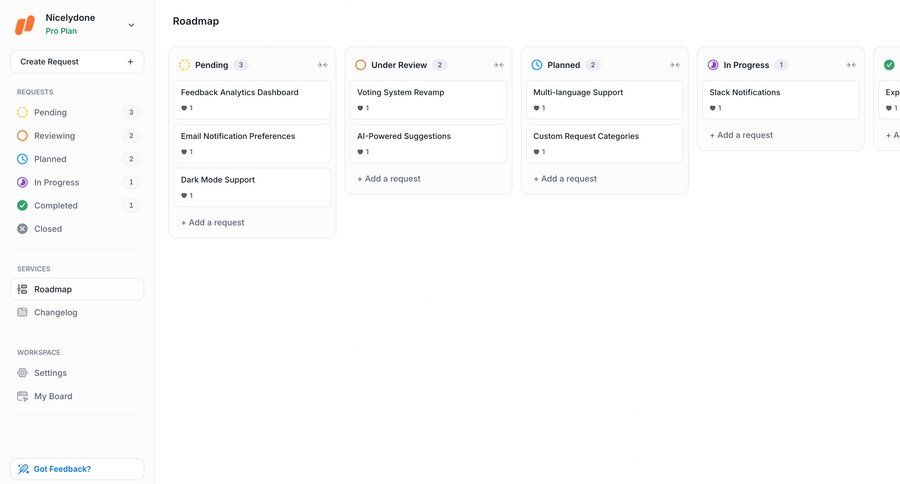
Task: Toggle the vote on Slack Notifications
Action: (x=714, y=108)
